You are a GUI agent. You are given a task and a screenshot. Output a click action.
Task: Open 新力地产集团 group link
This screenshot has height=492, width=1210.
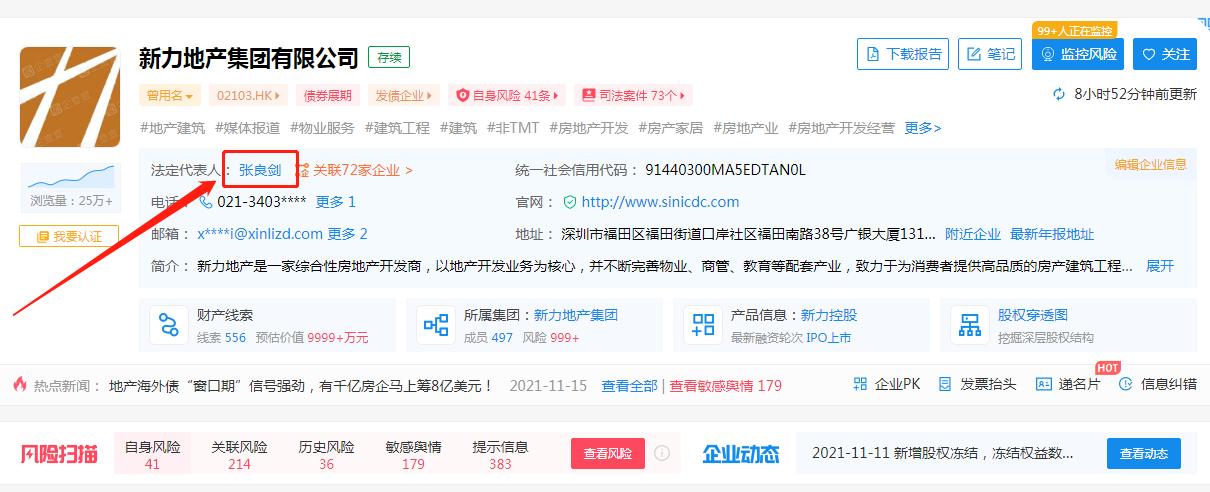(575, 315)
